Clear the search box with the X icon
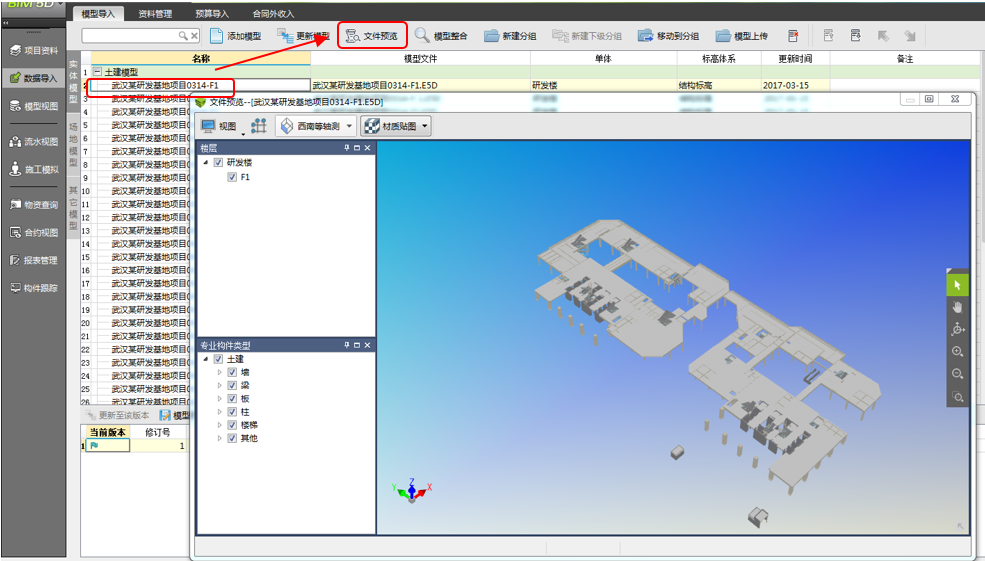The height and width of the screenshot is (561, 985). 194,36
